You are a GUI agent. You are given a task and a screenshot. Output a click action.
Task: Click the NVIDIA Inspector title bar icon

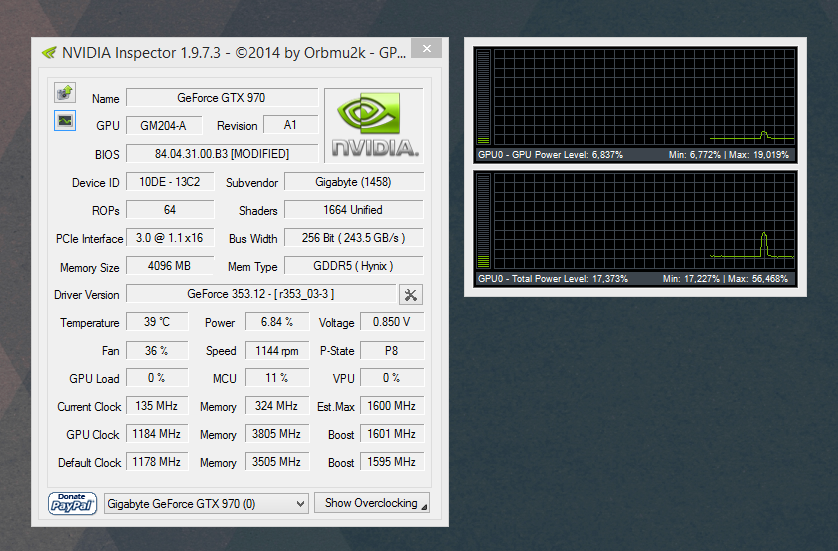pos(48,53)
